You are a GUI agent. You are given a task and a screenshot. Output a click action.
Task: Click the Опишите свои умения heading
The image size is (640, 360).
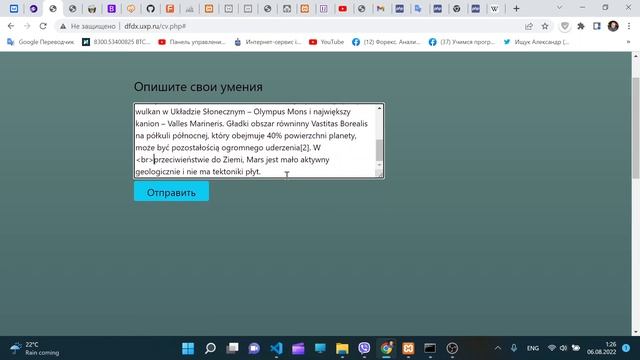click(x=198, y=87)
